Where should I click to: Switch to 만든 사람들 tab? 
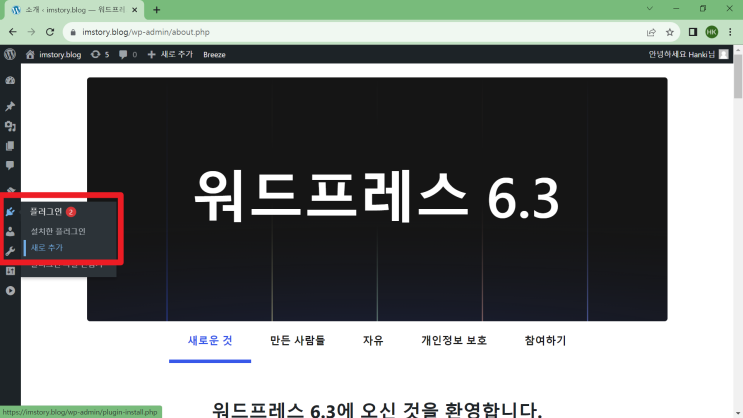298,340
